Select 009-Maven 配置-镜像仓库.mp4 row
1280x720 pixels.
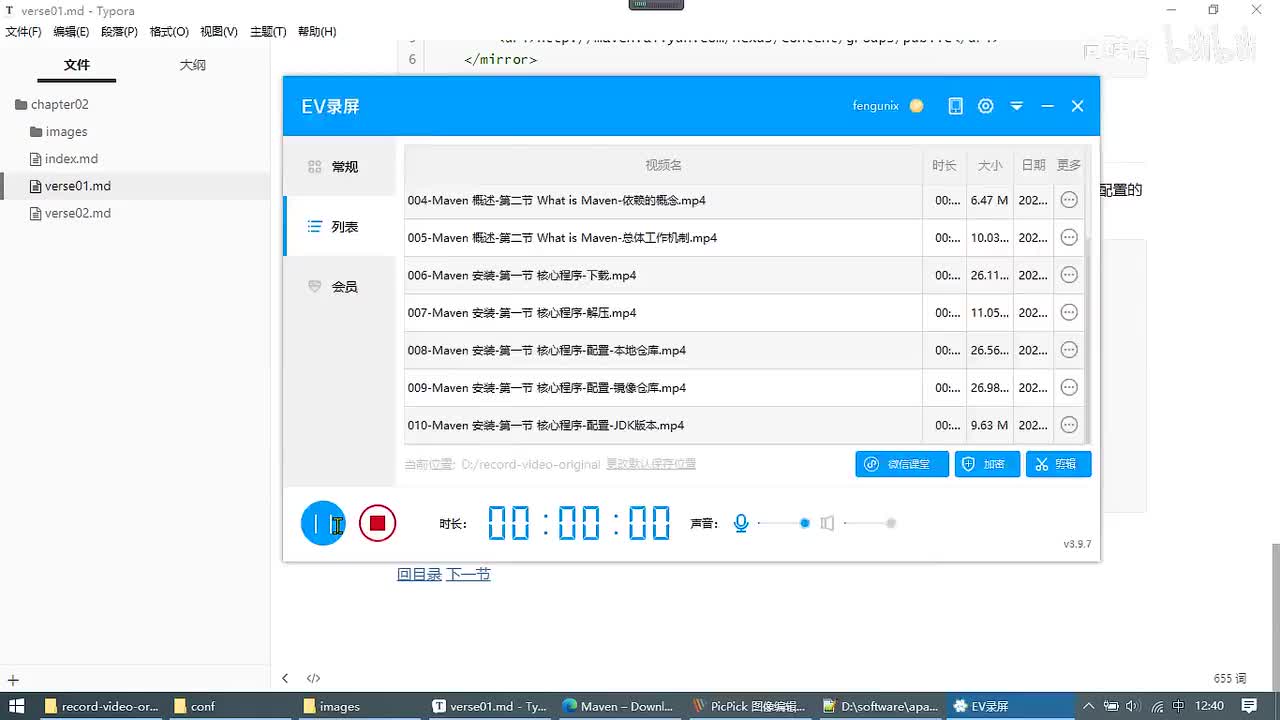pos(744,388)
